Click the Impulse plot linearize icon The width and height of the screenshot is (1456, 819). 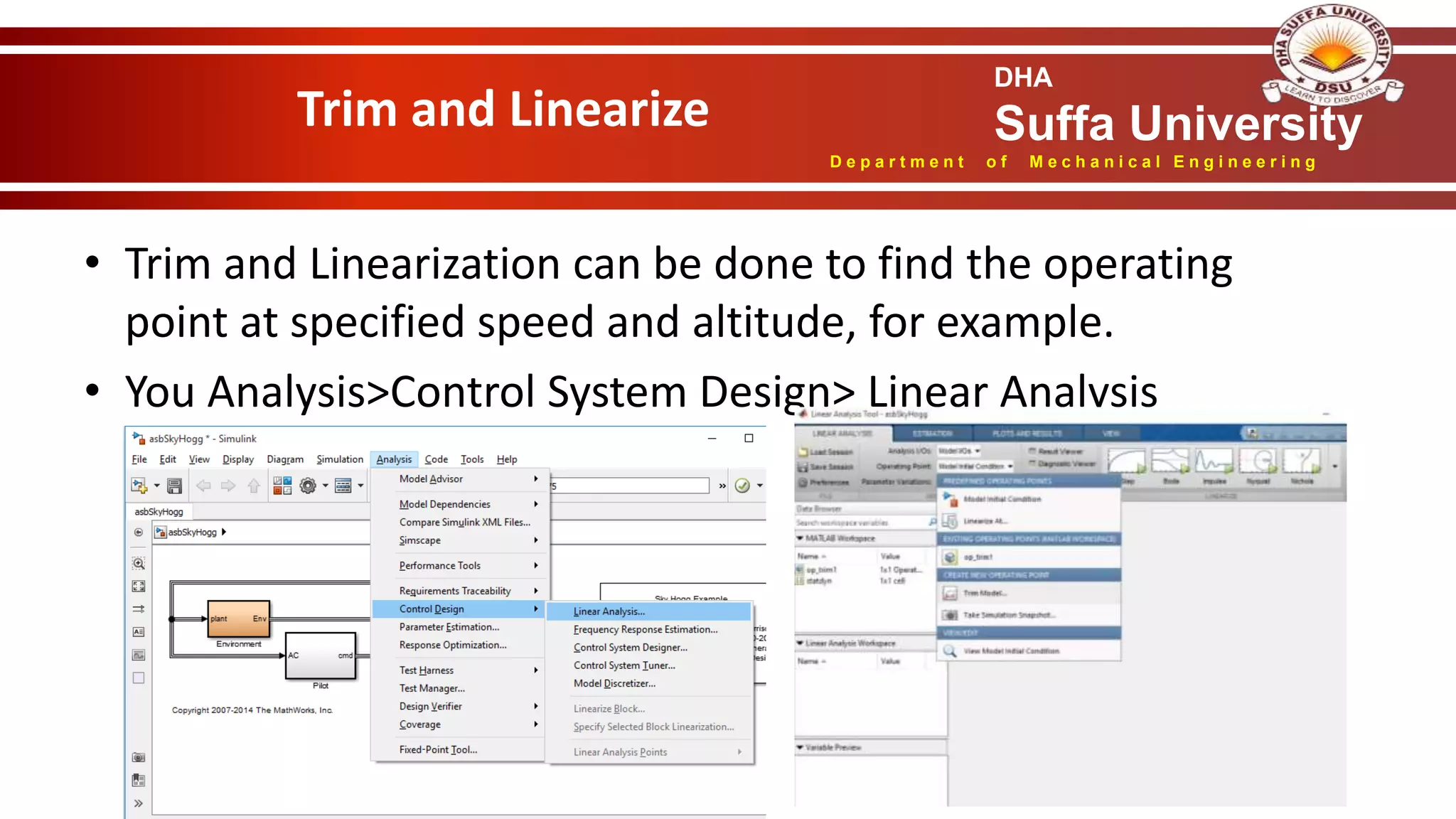pyautogui.click(x=1214, y=466)
